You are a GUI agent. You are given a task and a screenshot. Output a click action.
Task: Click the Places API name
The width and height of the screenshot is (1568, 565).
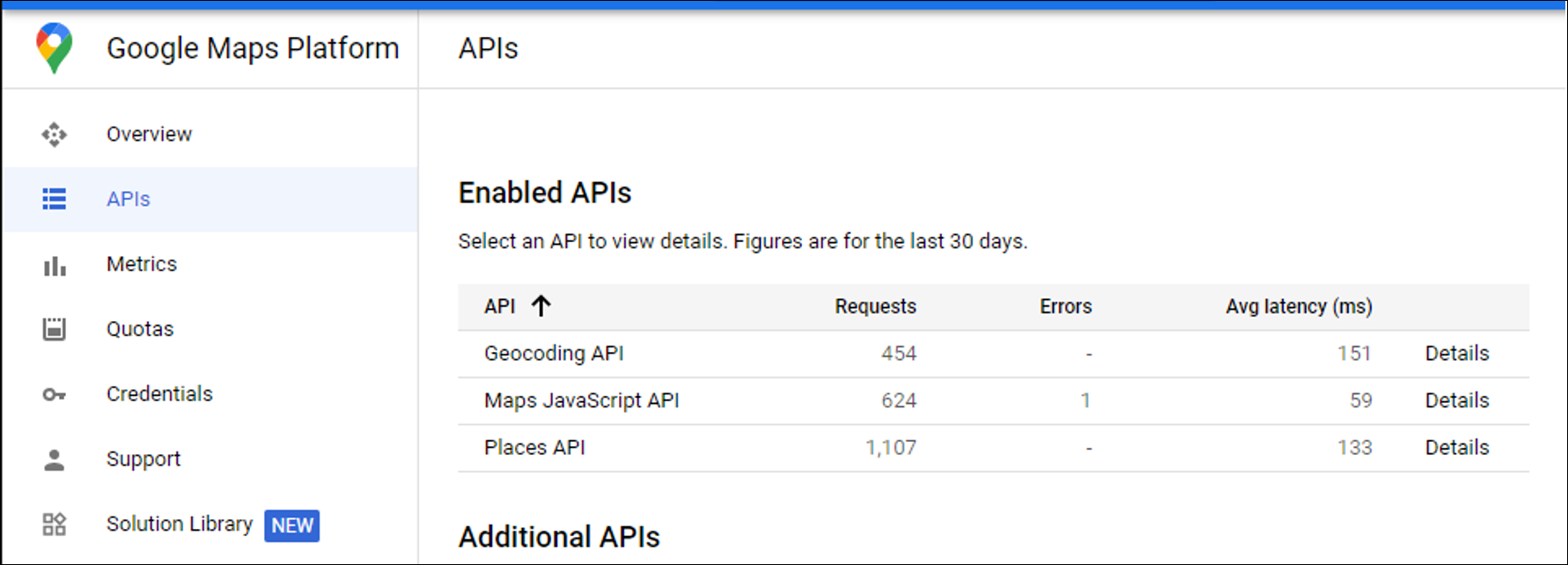(x=534, y=448)
